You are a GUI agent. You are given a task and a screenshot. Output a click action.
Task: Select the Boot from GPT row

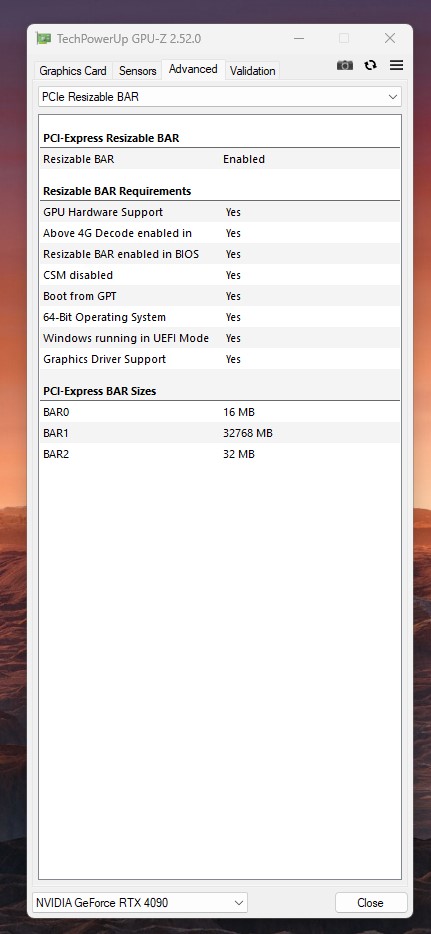tap(220, 296)
